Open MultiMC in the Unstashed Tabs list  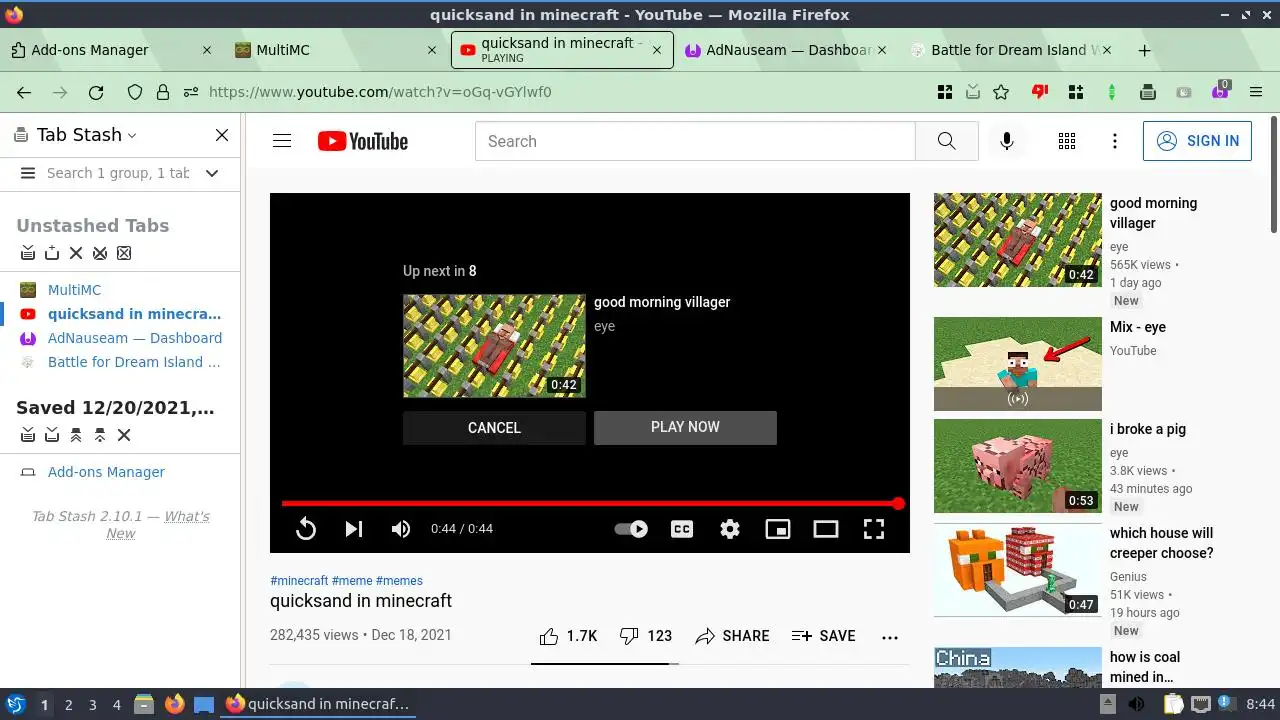(74, 290)
